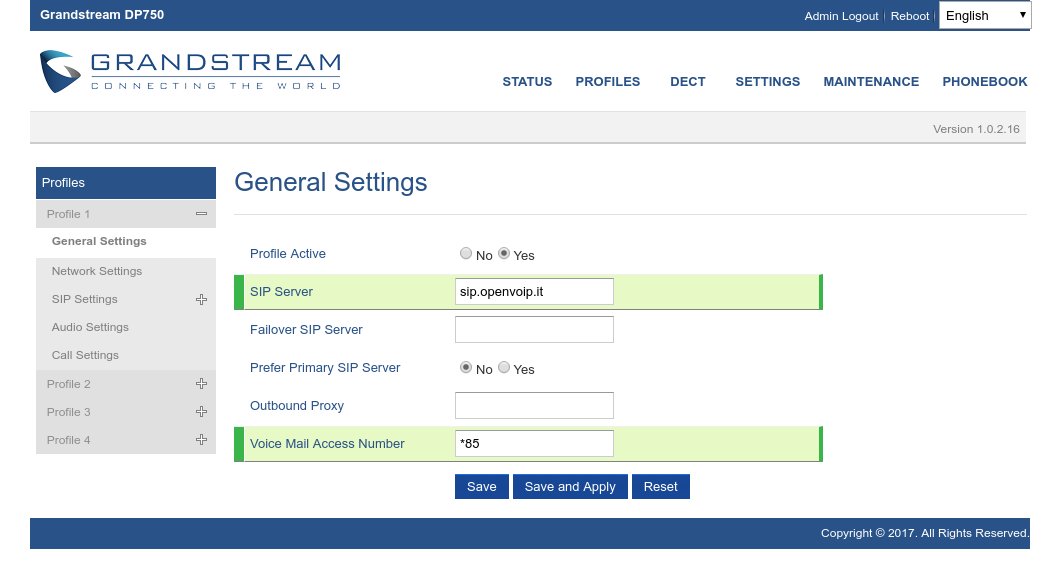Set Profile Active to No
The height and width of the screenshot is (566, 1054).
click(466, 253)
